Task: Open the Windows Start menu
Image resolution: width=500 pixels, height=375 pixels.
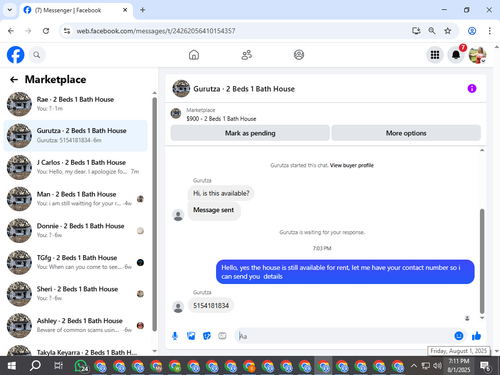Action: point(11,366)
